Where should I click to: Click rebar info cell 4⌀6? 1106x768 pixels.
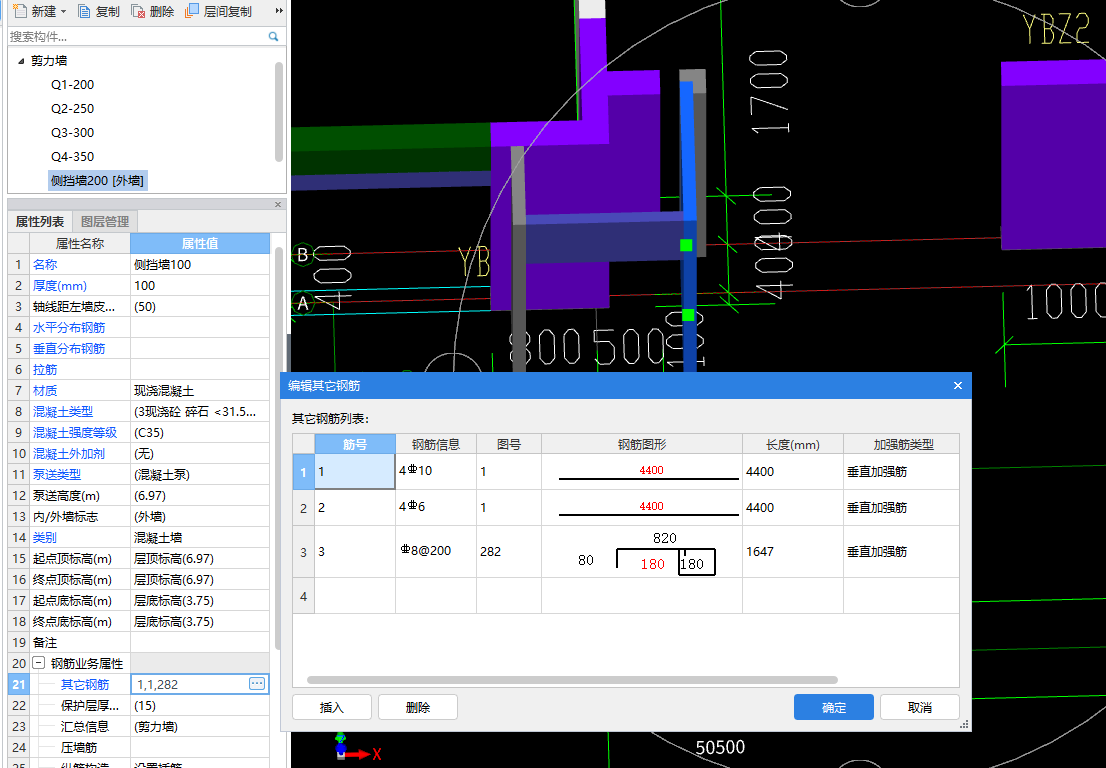(436, 508)
